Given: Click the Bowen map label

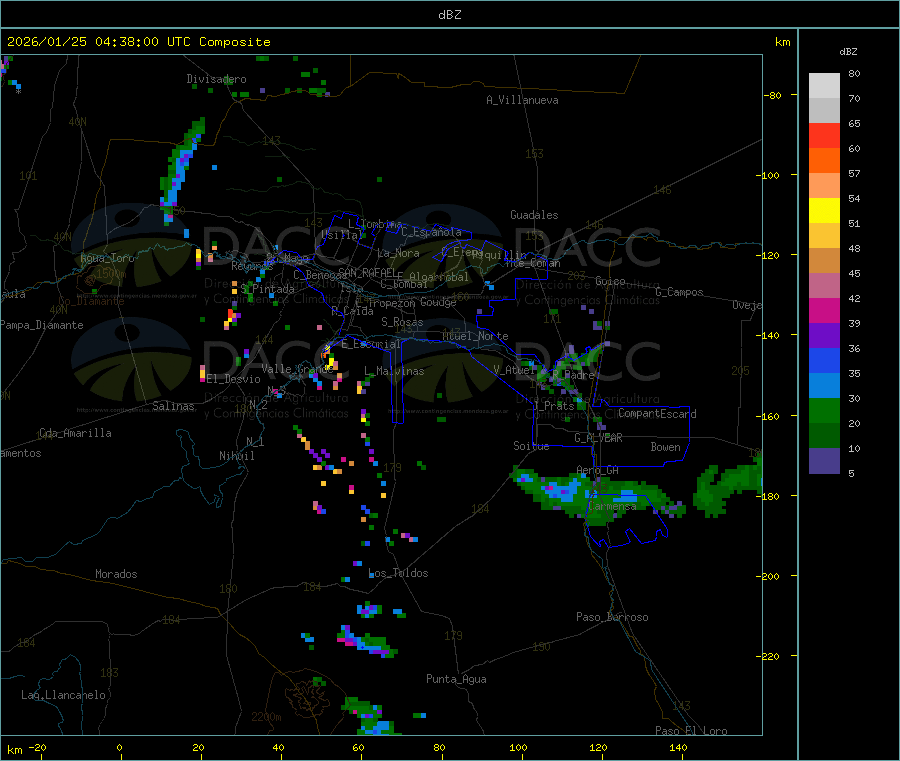Looking at the screenshot, I should (666, 447).
